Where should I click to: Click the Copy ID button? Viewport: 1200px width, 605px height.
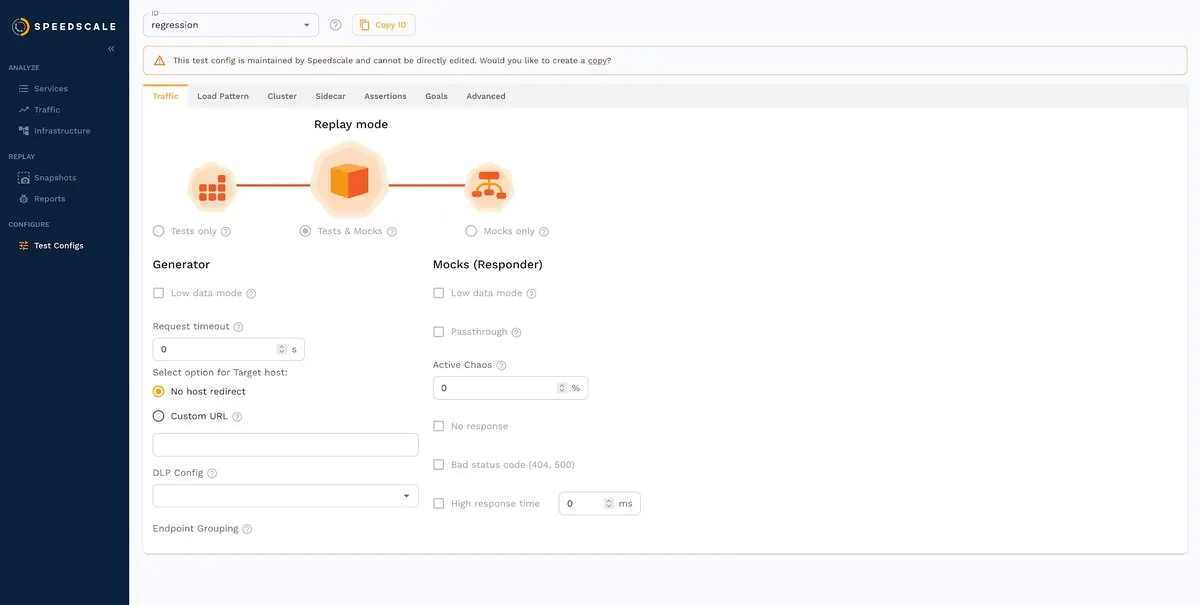(383, 23)
